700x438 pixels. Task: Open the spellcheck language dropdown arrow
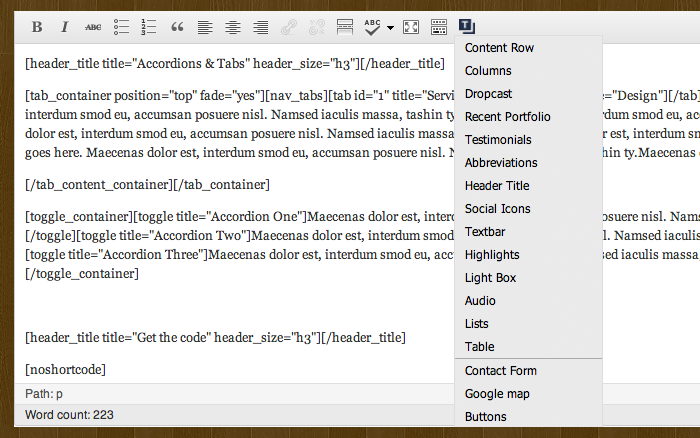(390, 27)
